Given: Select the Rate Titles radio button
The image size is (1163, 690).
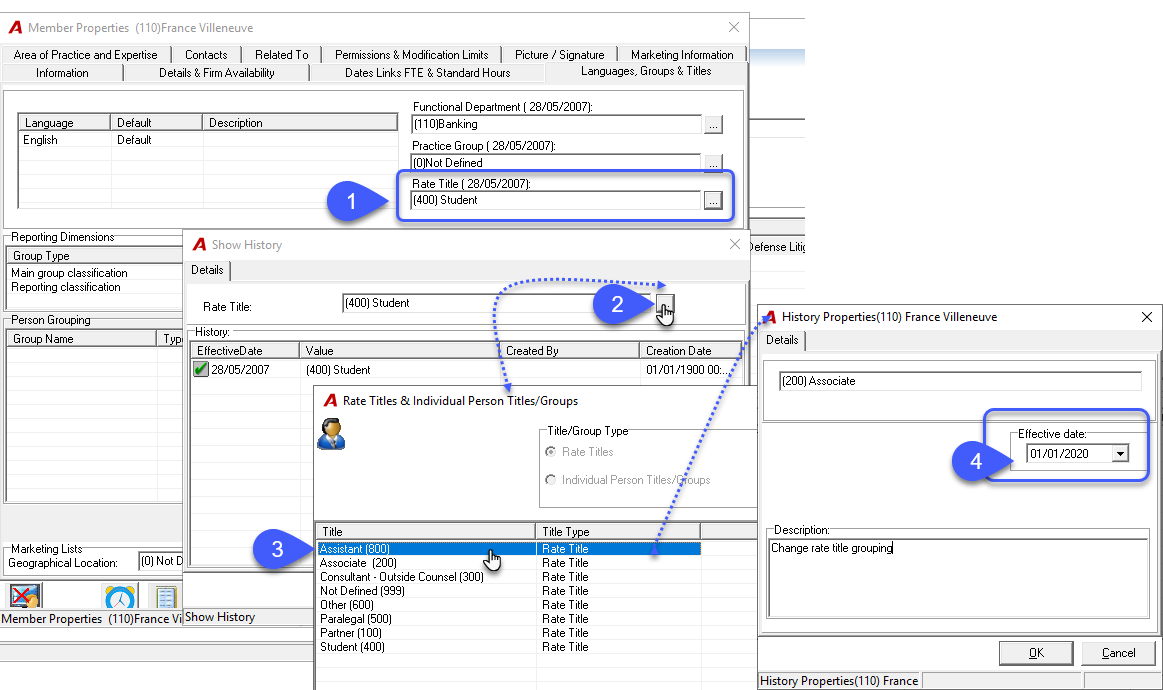Looking at the screenshot, I should [550, 452].
